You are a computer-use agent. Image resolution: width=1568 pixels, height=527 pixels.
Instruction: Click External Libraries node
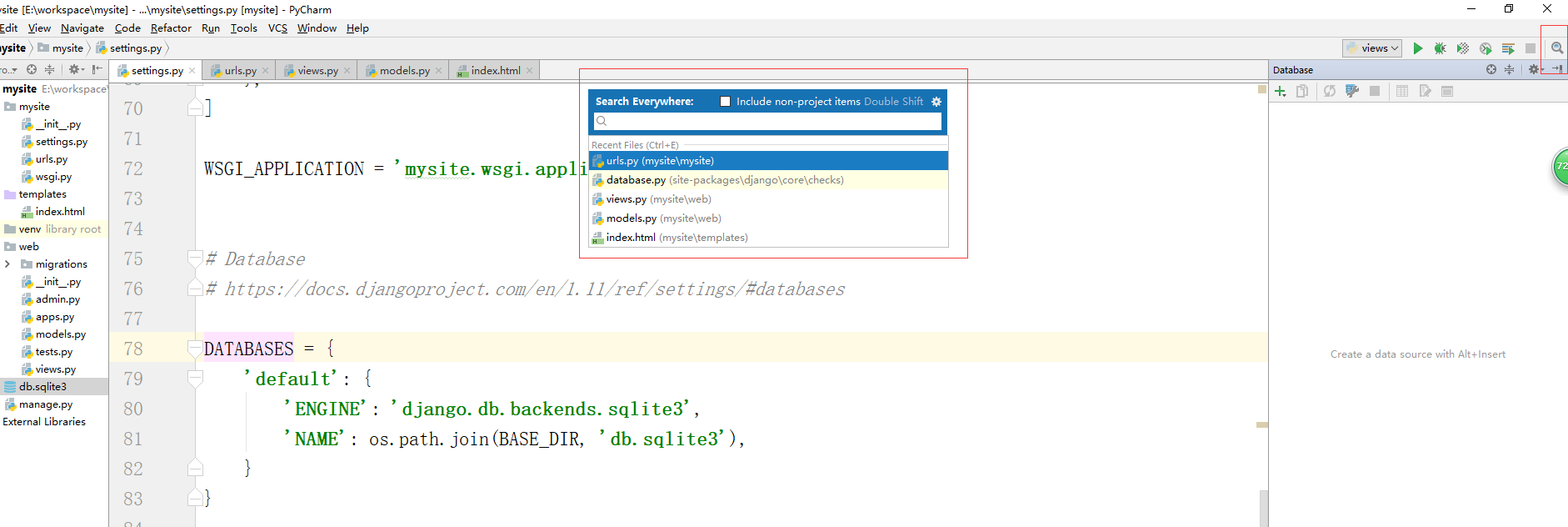tap(44, 422)
